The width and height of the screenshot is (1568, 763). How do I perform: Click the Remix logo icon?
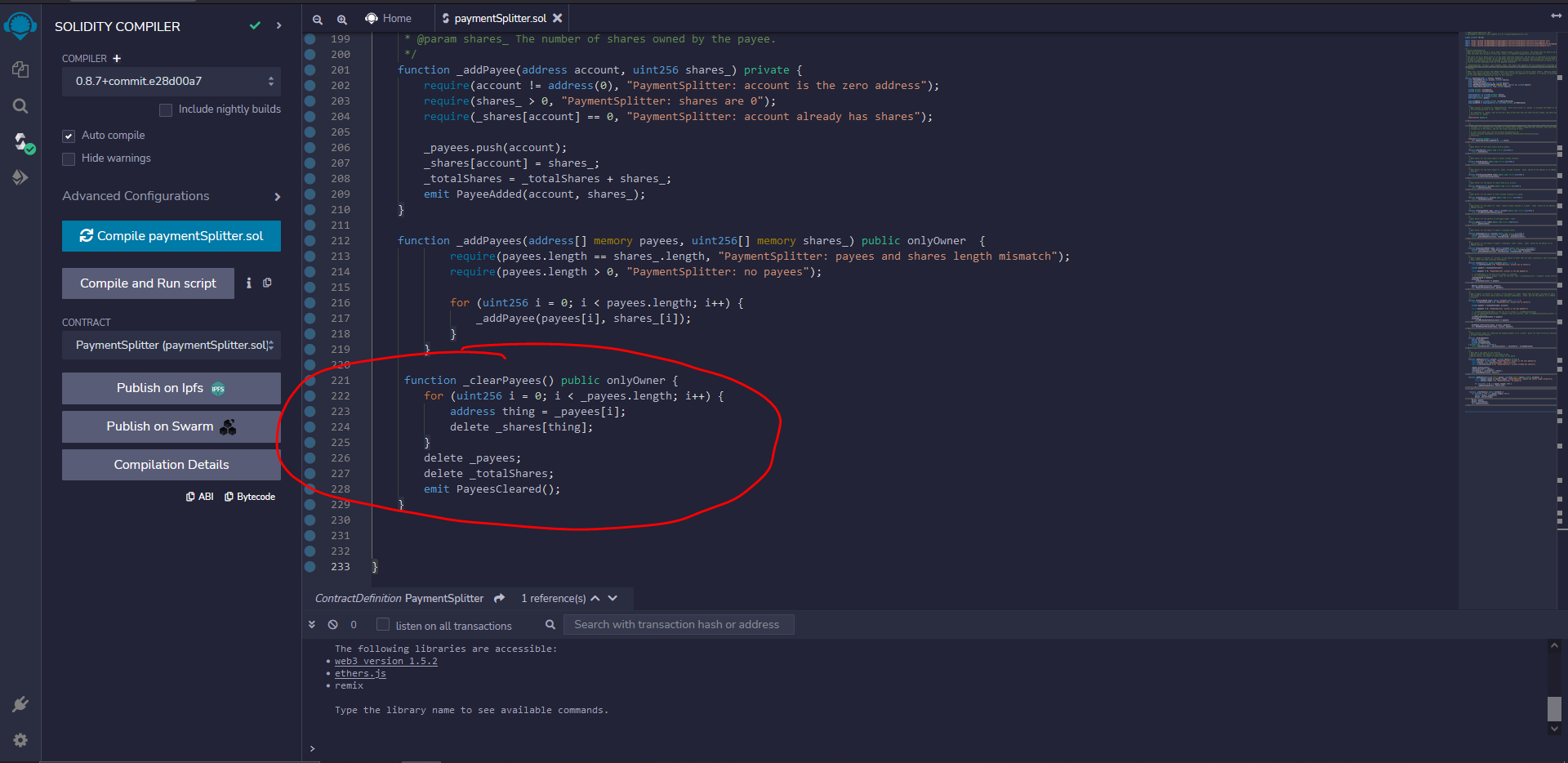[20, 25]
